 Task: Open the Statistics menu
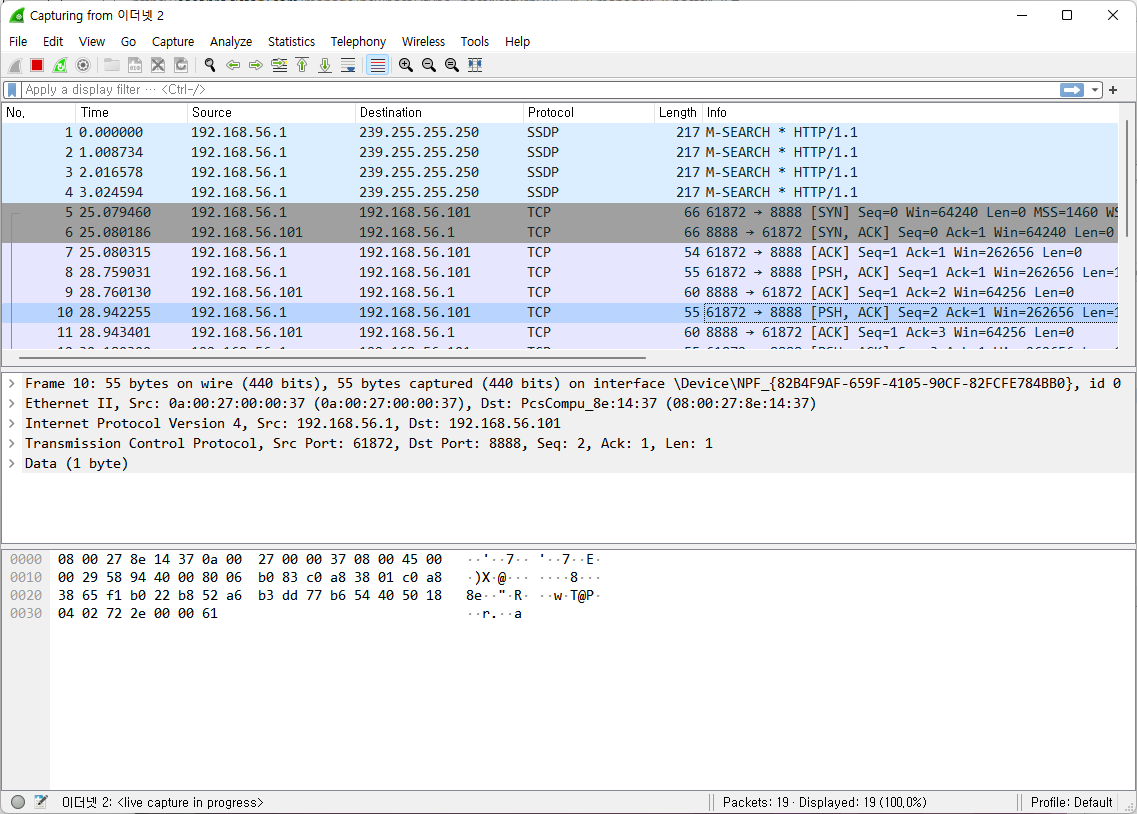292,41
